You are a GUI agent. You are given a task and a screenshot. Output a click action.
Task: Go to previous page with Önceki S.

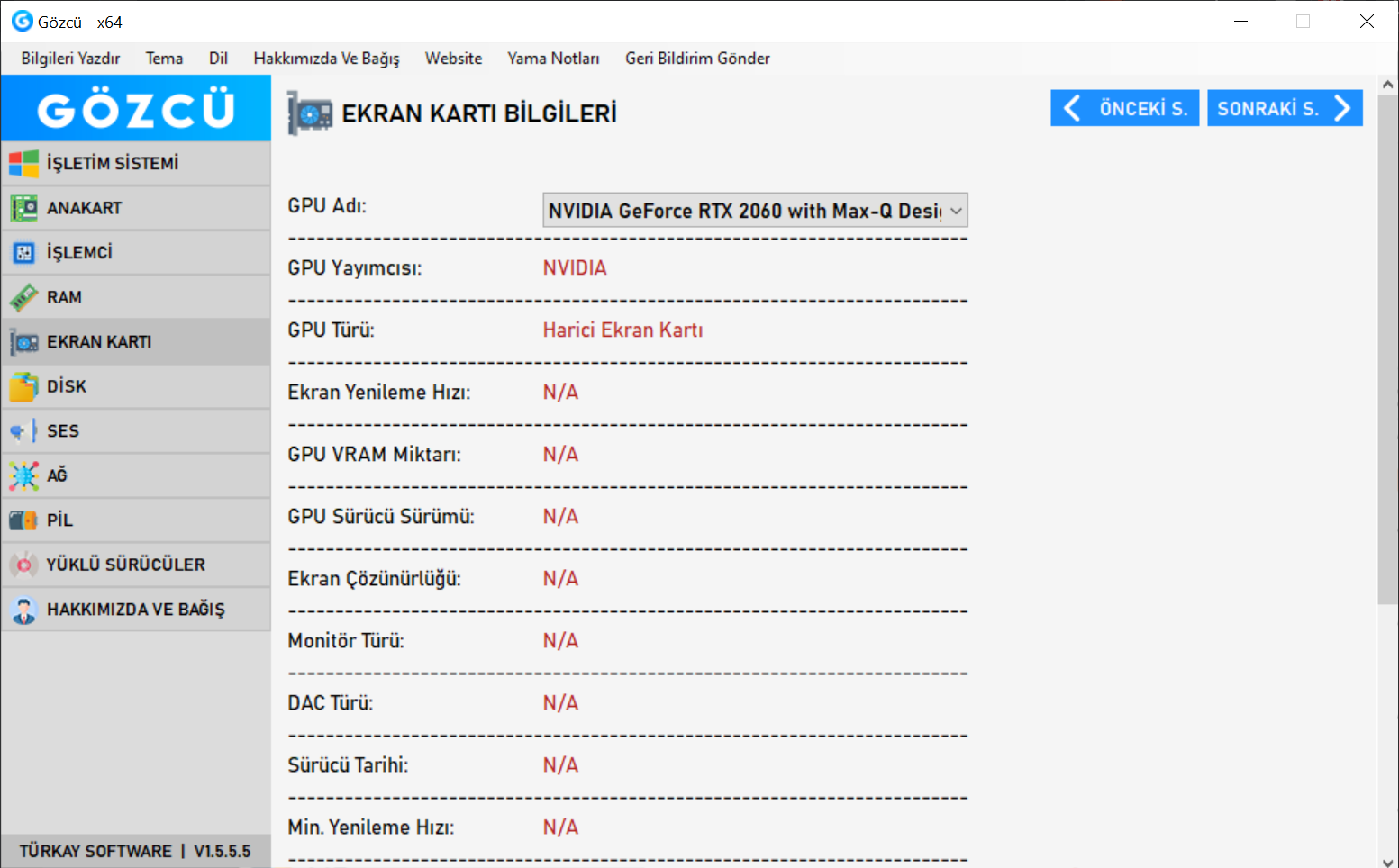1124,108
